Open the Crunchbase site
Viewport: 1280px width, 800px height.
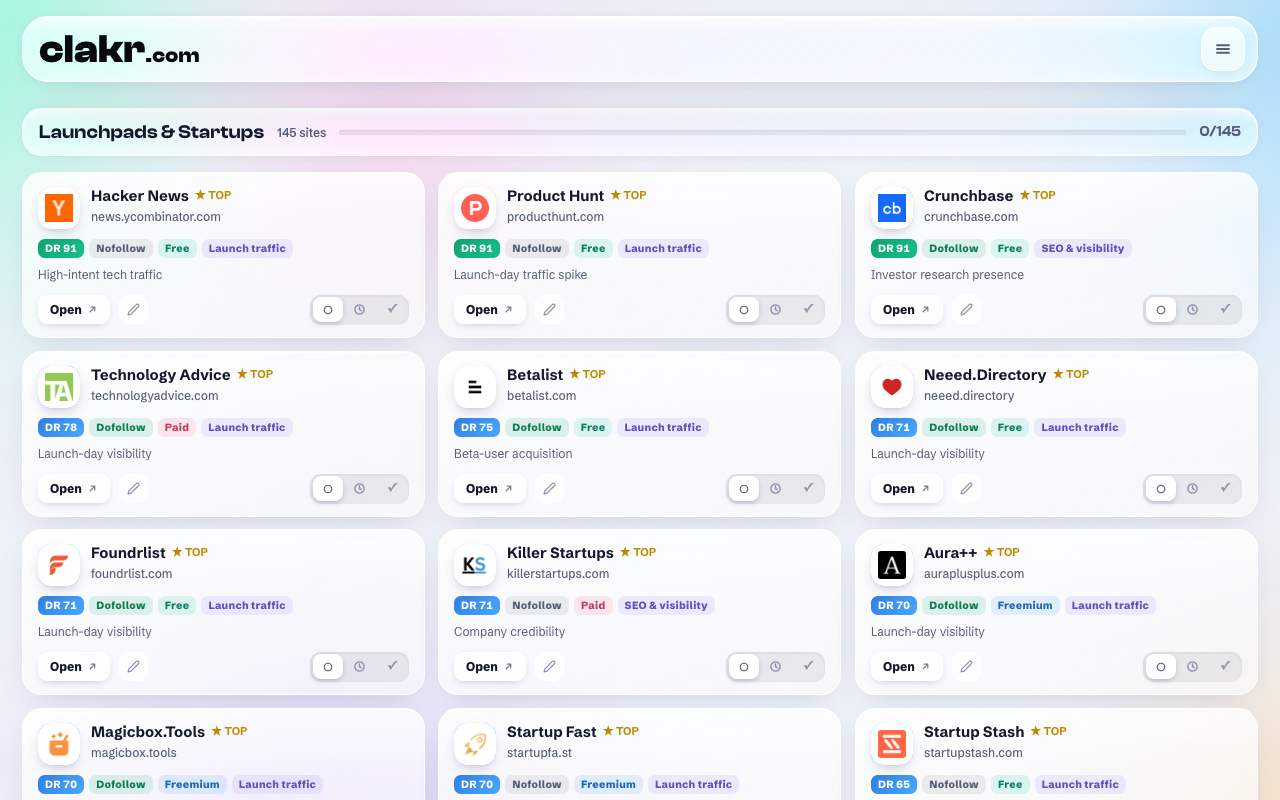pyautogui.click(x=907, y=310)
